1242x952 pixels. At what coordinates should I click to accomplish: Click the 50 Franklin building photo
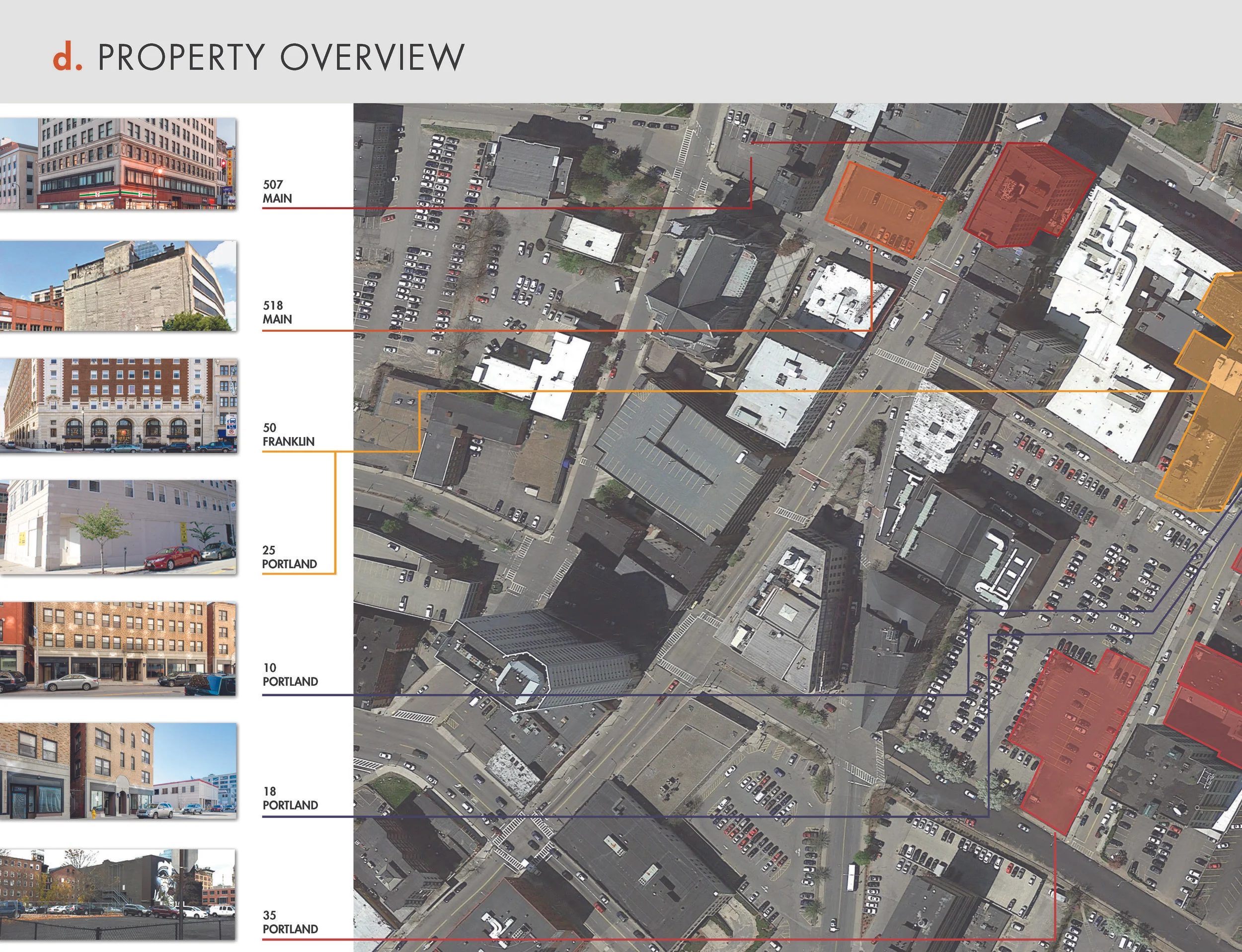tap(118, 406)
